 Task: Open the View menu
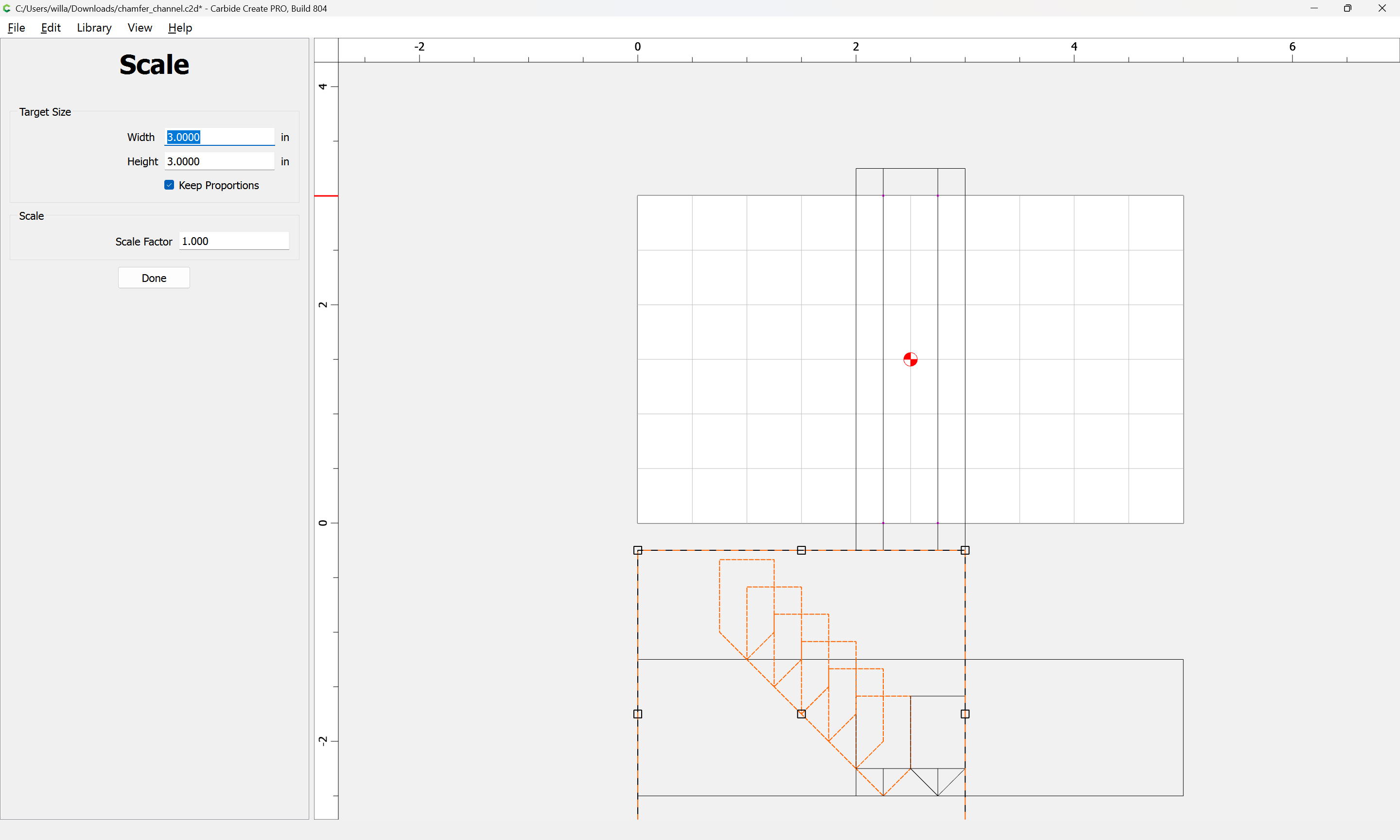pos(140,28)
